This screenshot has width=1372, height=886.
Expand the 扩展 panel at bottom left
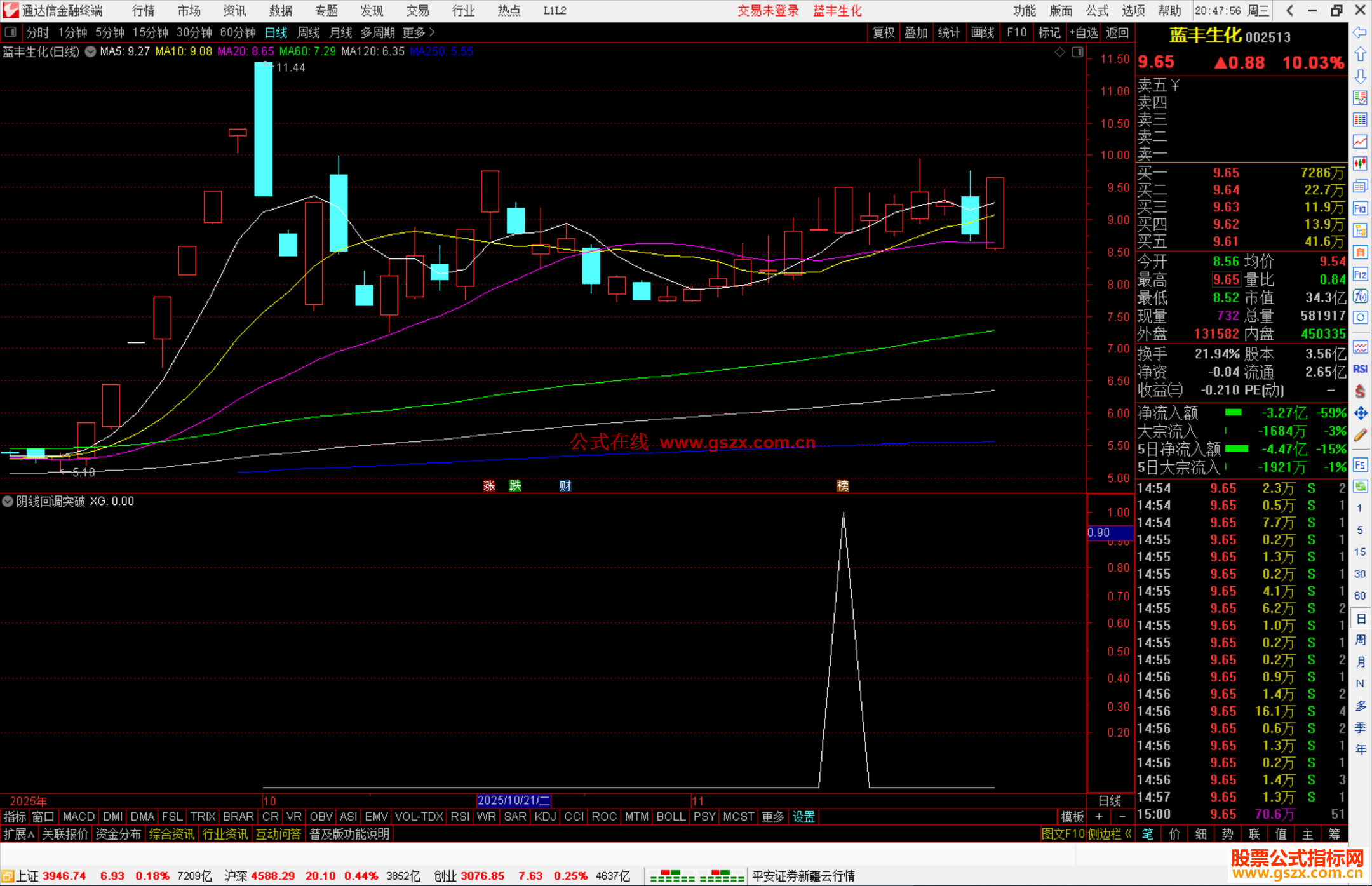[x=18, y=834]
